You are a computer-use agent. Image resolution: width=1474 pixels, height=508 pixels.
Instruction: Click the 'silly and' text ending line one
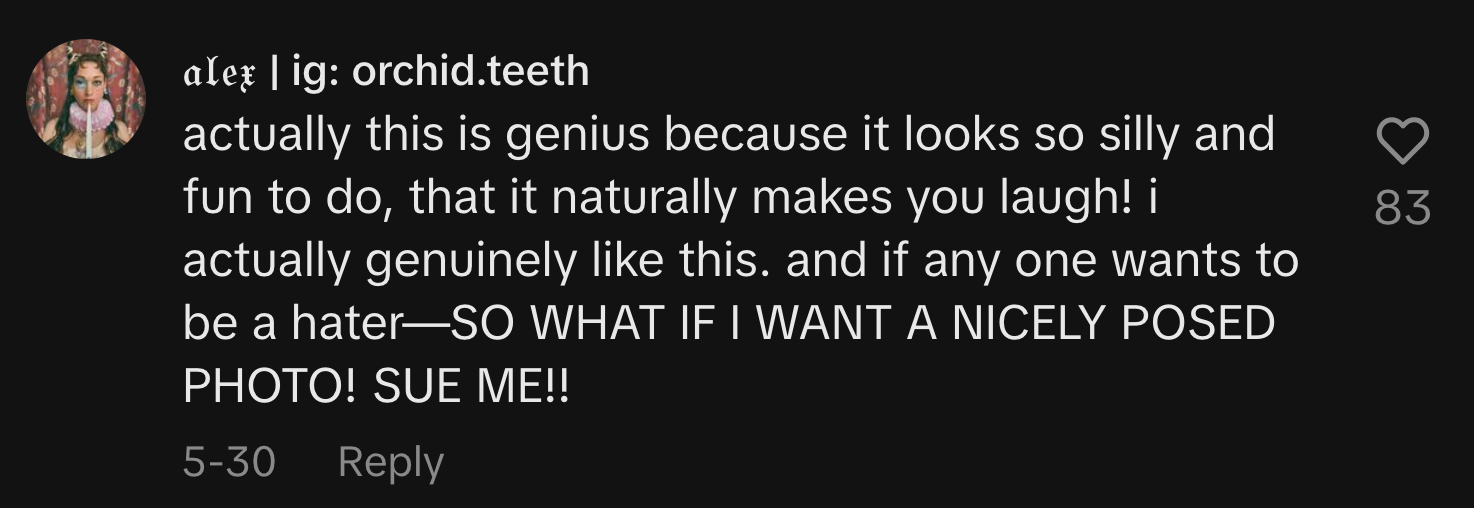pos(1187,134)
